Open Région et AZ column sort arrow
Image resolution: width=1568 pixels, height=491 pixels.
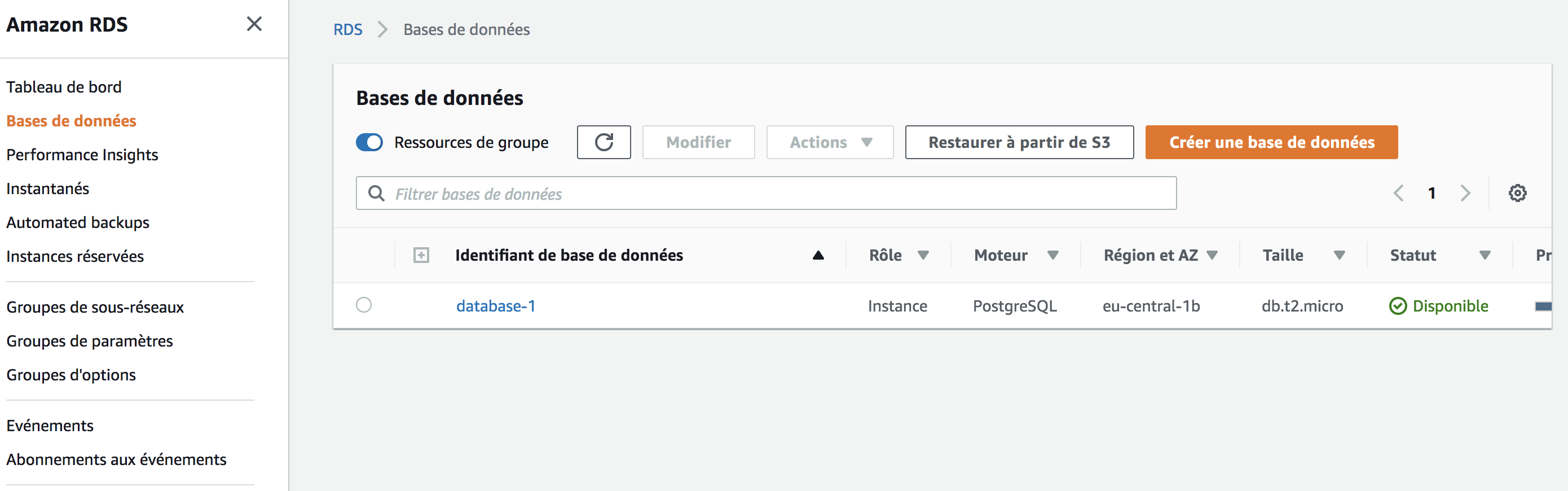1212,255
